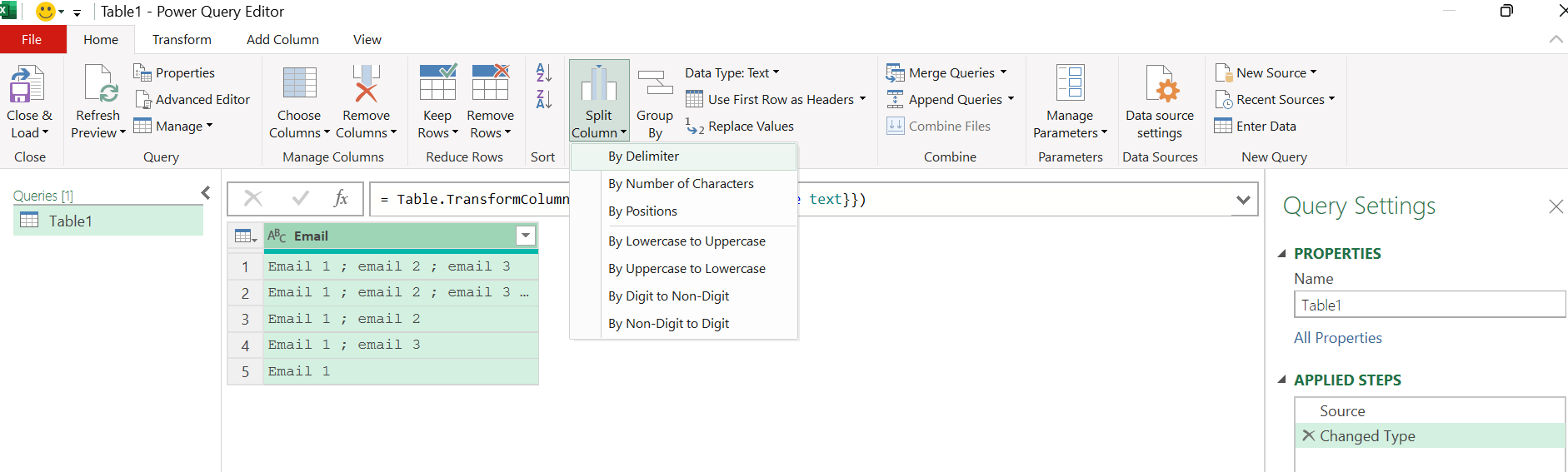Image resolution: width=1568 pixels, height=472 pixels.
Task: Click the Choose Columns icon
Action: 299,83
